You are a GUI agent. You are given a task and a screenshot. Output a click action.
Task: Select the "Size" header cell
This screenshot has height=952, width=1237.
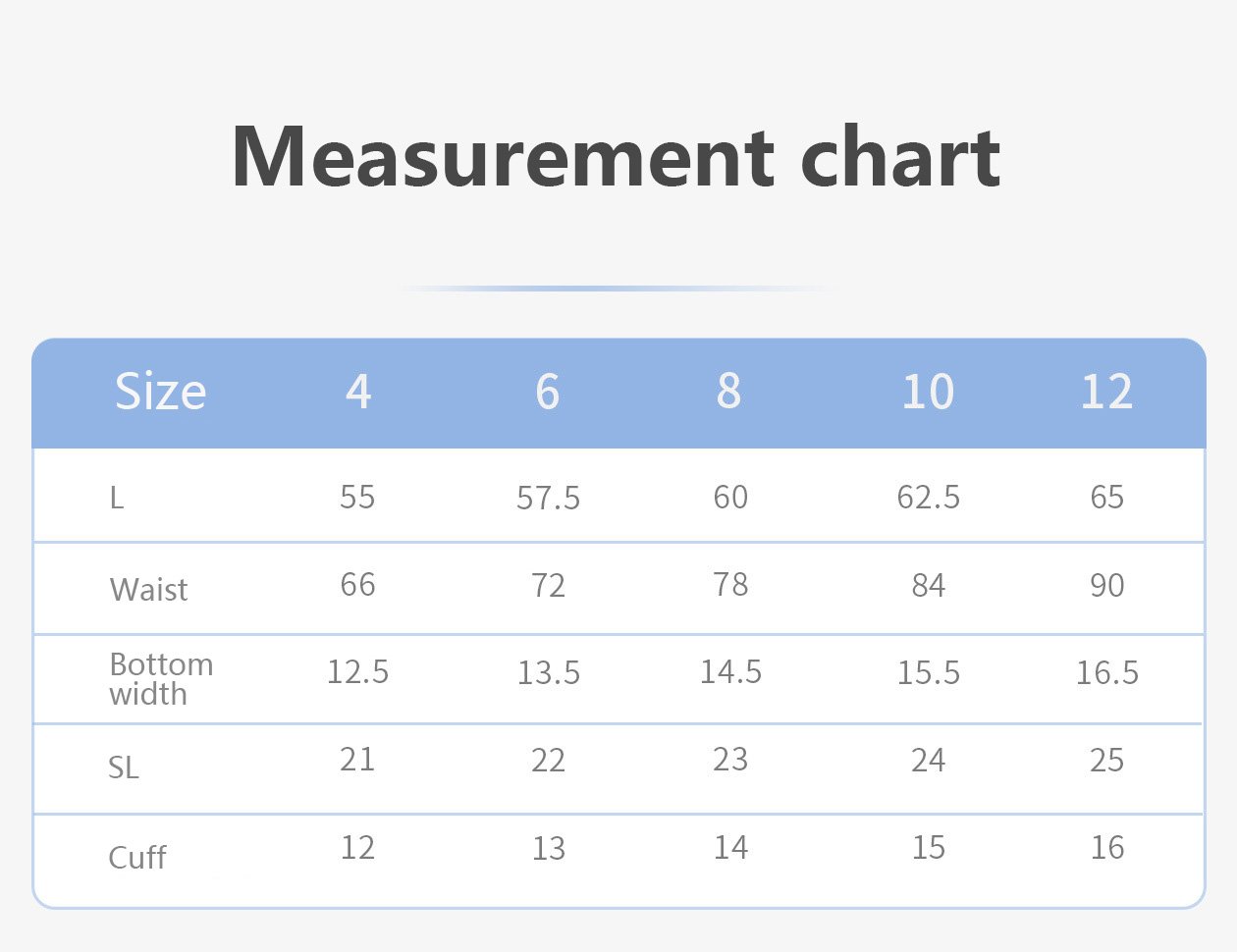click(160, 392)
